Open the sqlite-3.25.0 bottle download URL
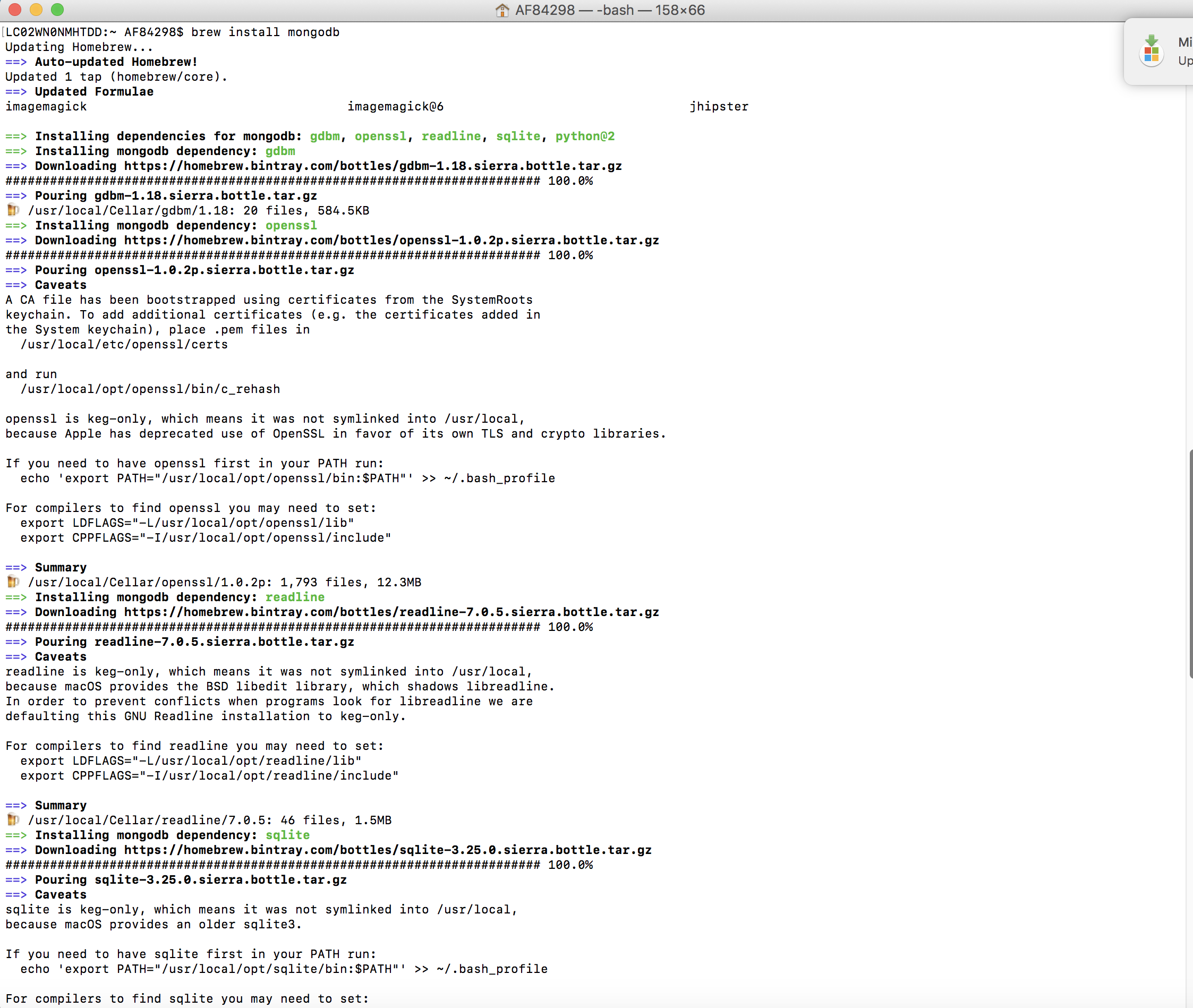The image size is (1193, 1008). click(x=387, y=850)
